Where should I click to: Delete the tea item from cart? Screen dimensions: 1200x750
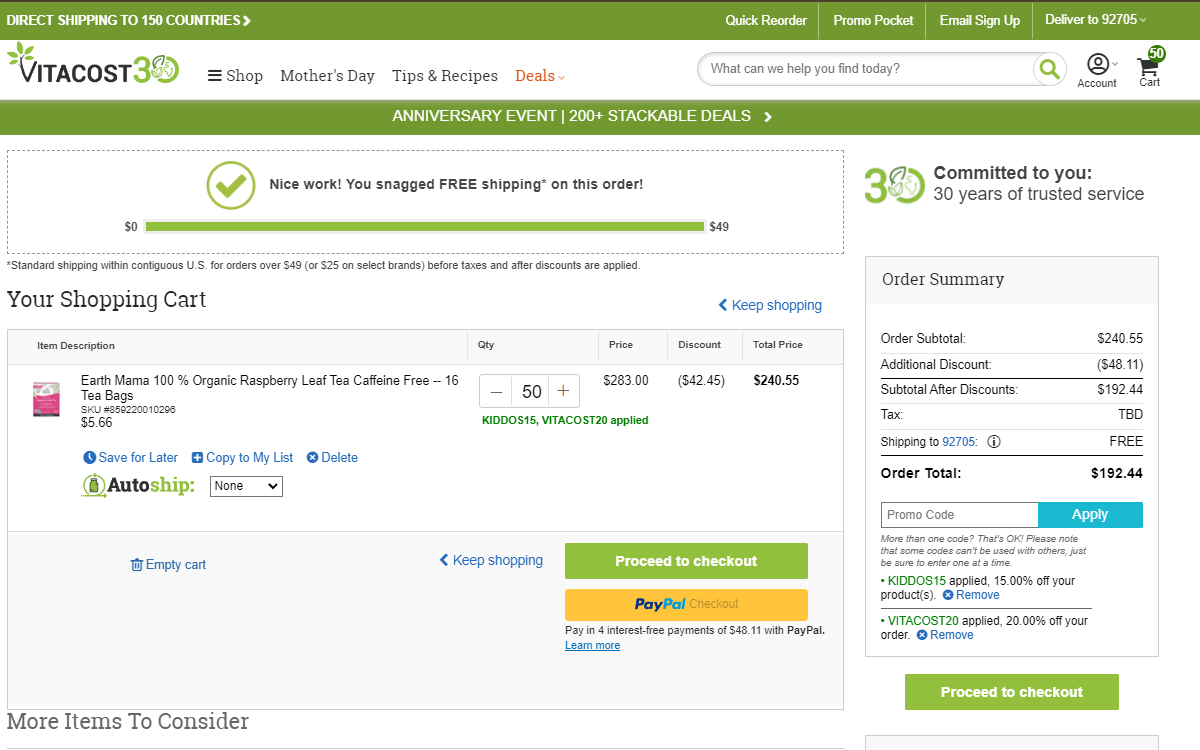(332, 457)
